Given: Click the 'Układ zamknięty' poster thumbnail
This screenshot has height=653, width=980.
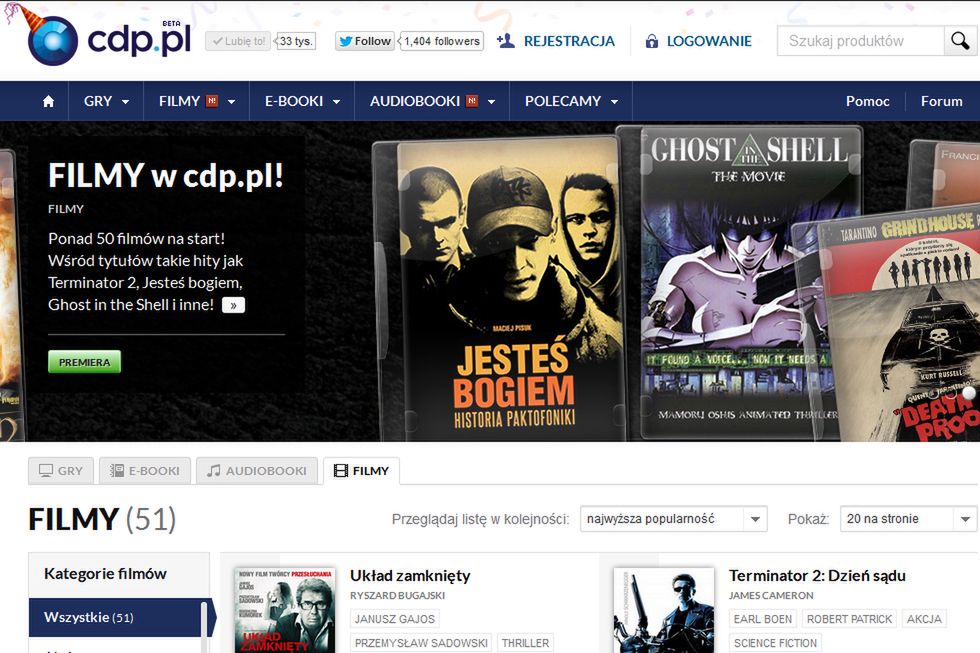Looking at the screenshot, I should [x=285, y=610].
